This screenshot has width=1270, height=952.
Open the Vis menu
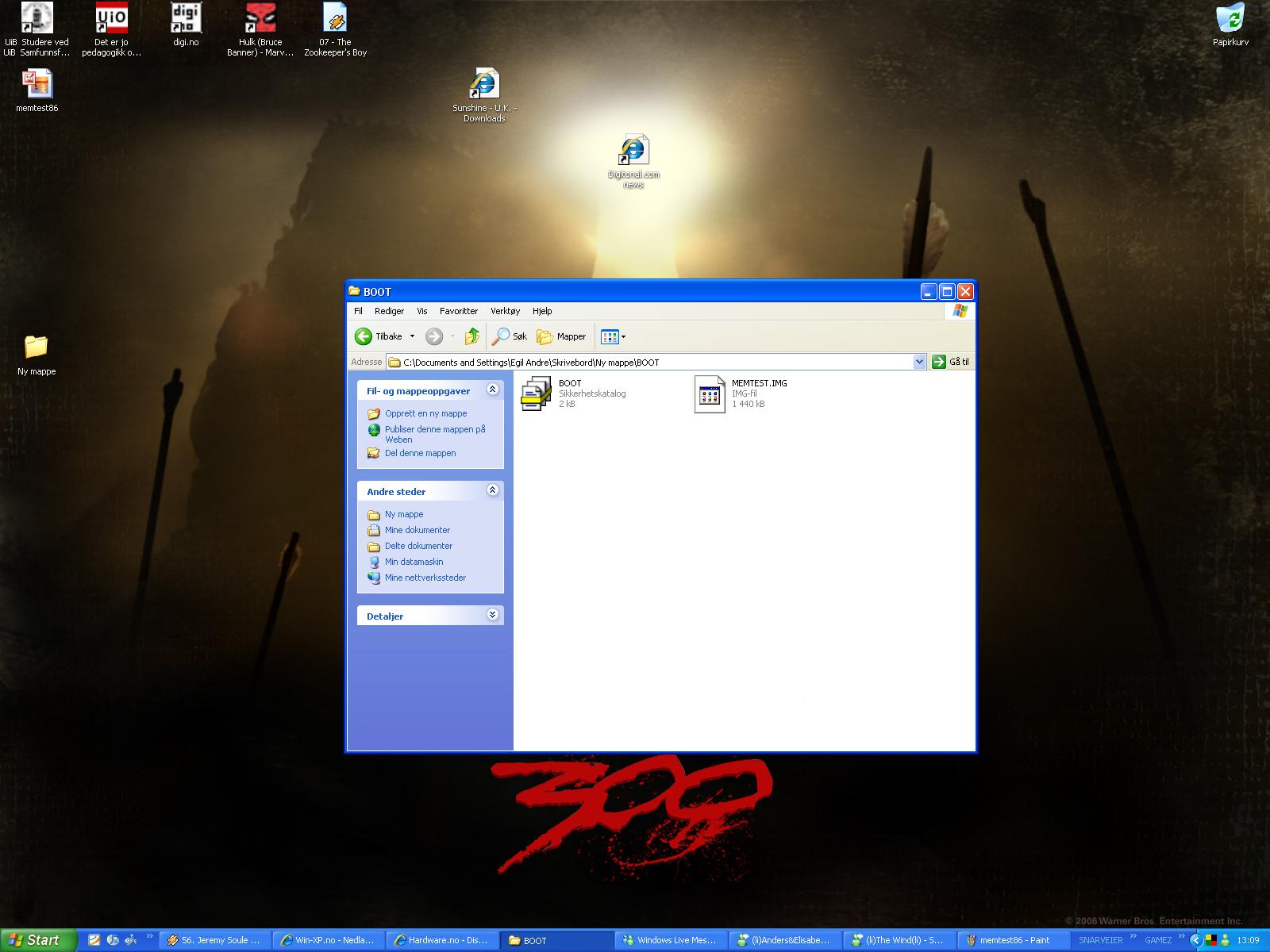tap(422, 311)
